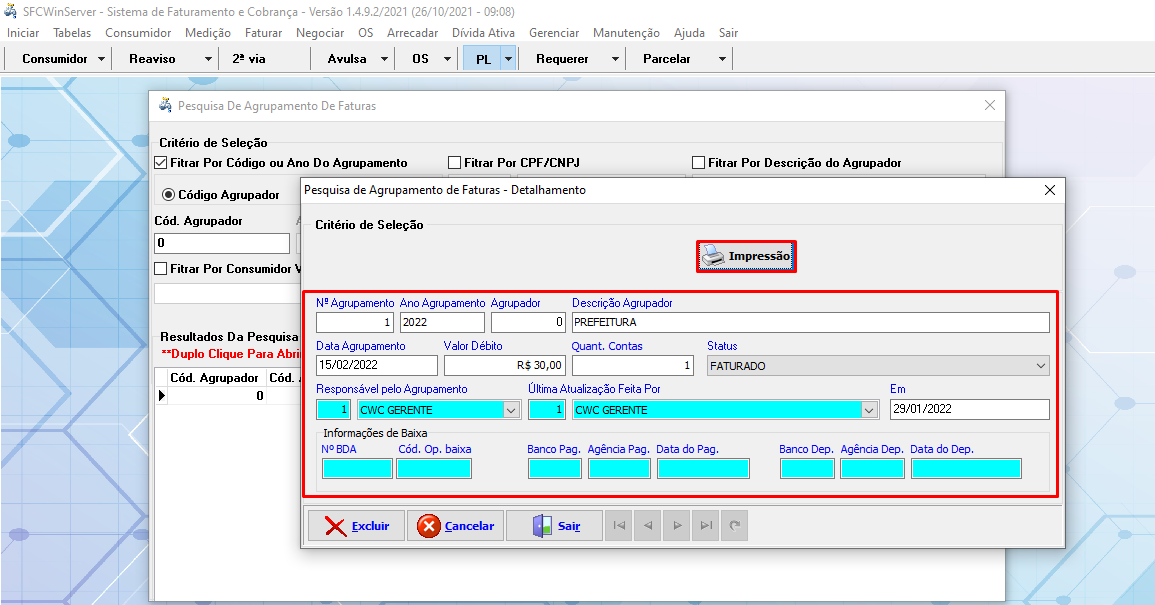Click the refresh record navigation icon
The width and height of the screenshot is (1155, 605).
pos(735,526)
